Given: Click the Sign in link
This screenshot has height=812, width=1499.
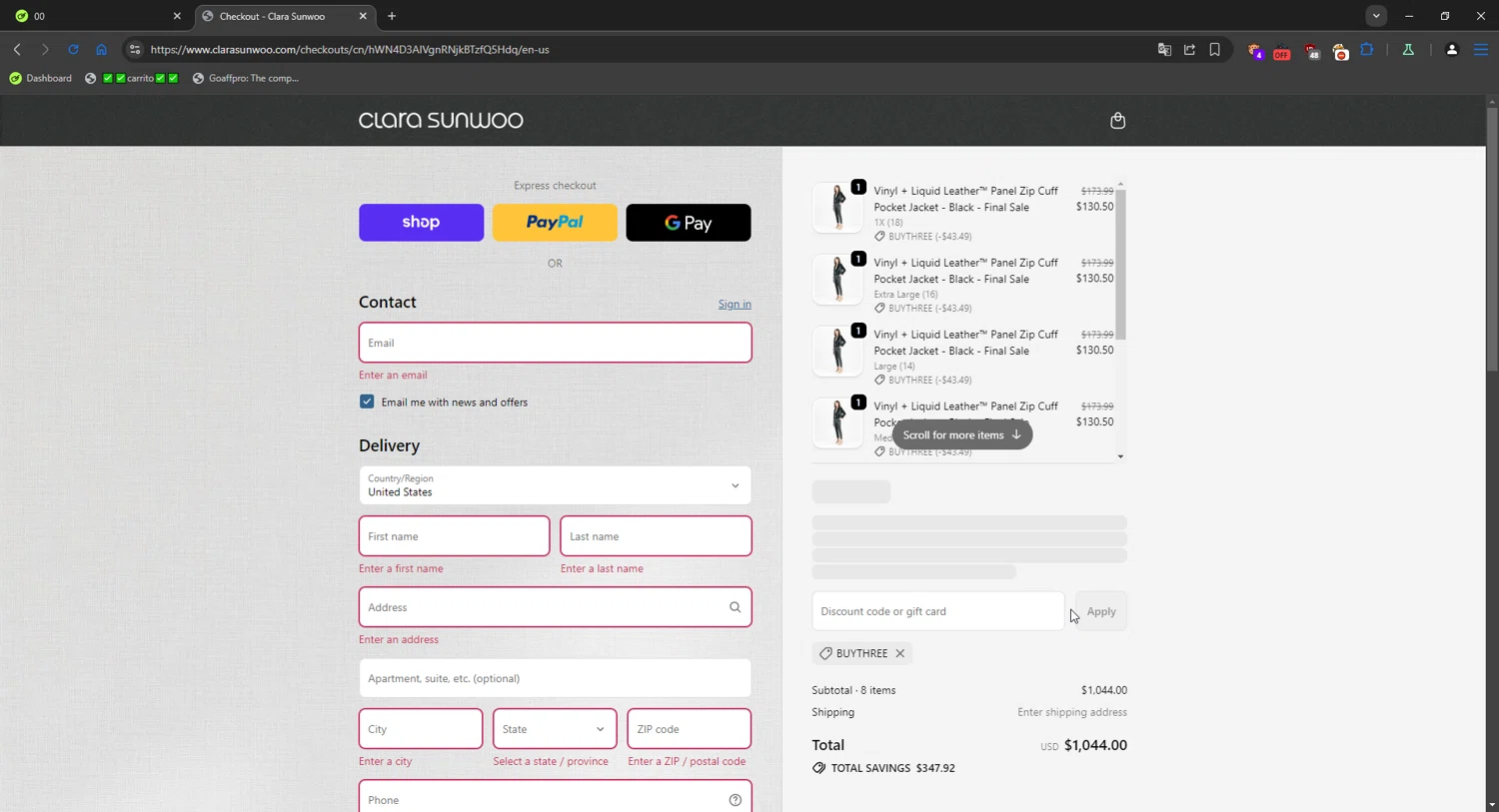Looking at the screenshot, I should coord(735,304).
